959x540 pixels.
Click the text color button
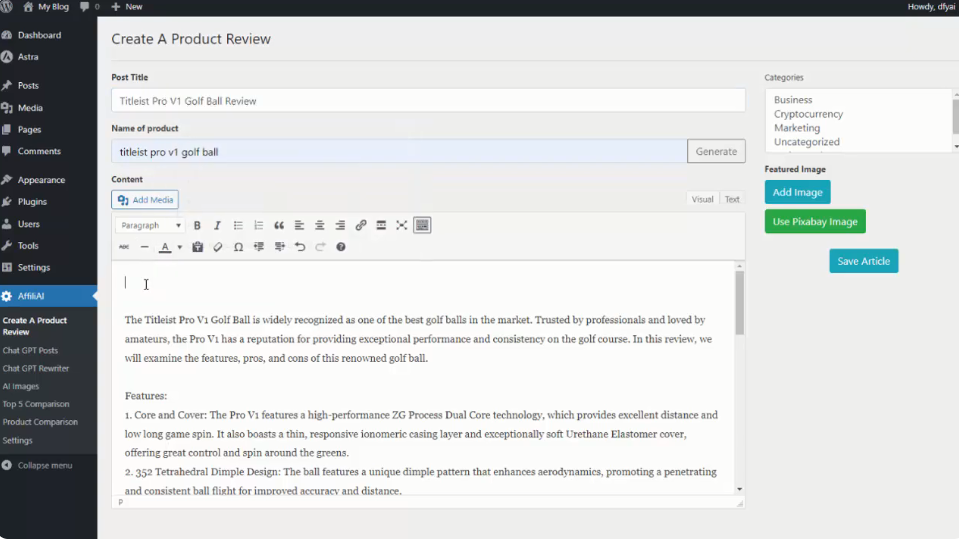coord(165,247)
